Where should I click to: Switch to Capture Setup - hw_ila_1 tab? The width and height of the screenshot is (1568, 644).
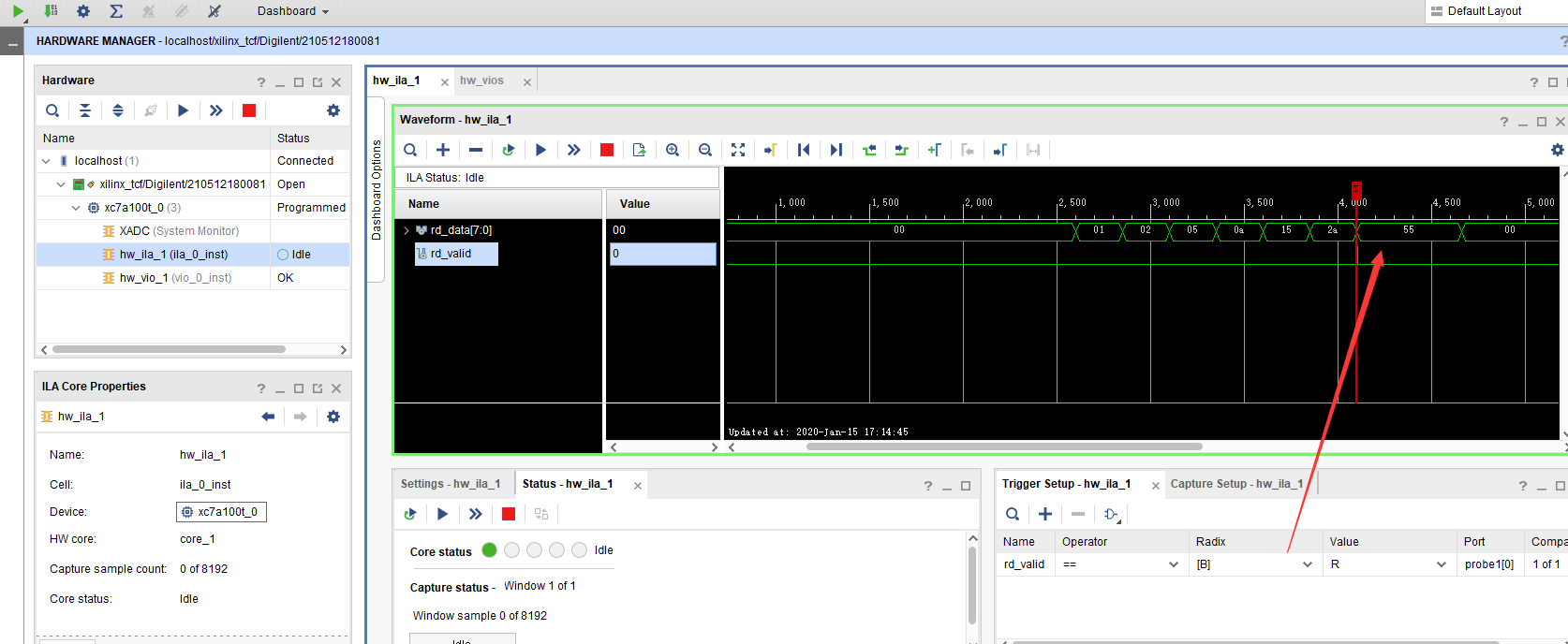click(1236, 484)
